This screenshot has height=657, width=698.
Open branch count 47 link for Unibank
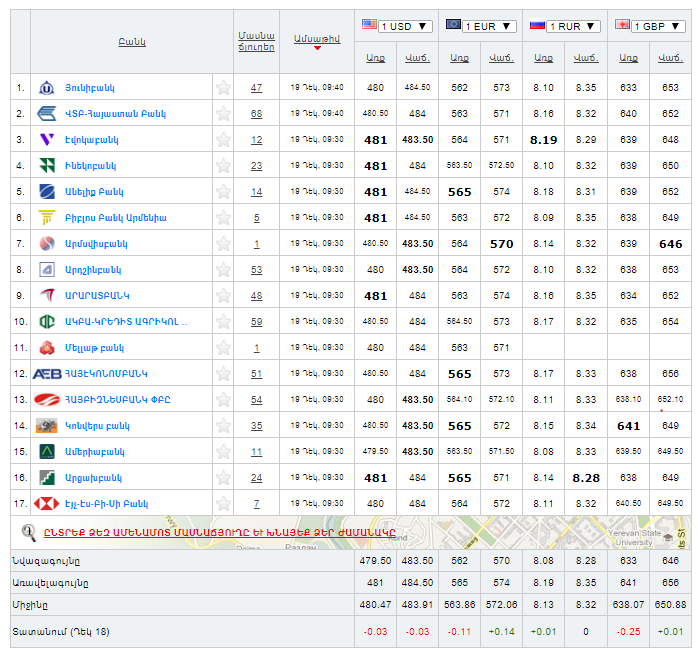click(x=256, y=88)
